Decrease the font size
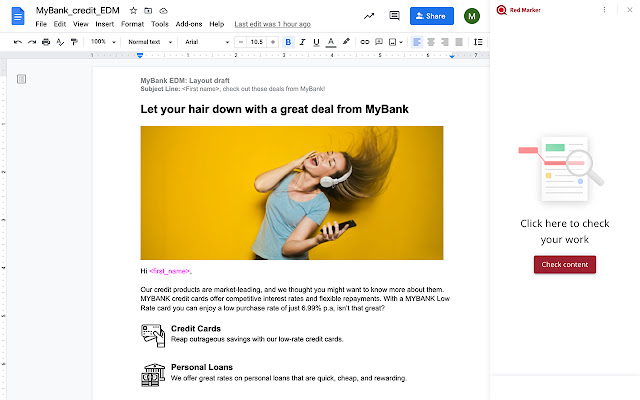 [x=241, y=42]
